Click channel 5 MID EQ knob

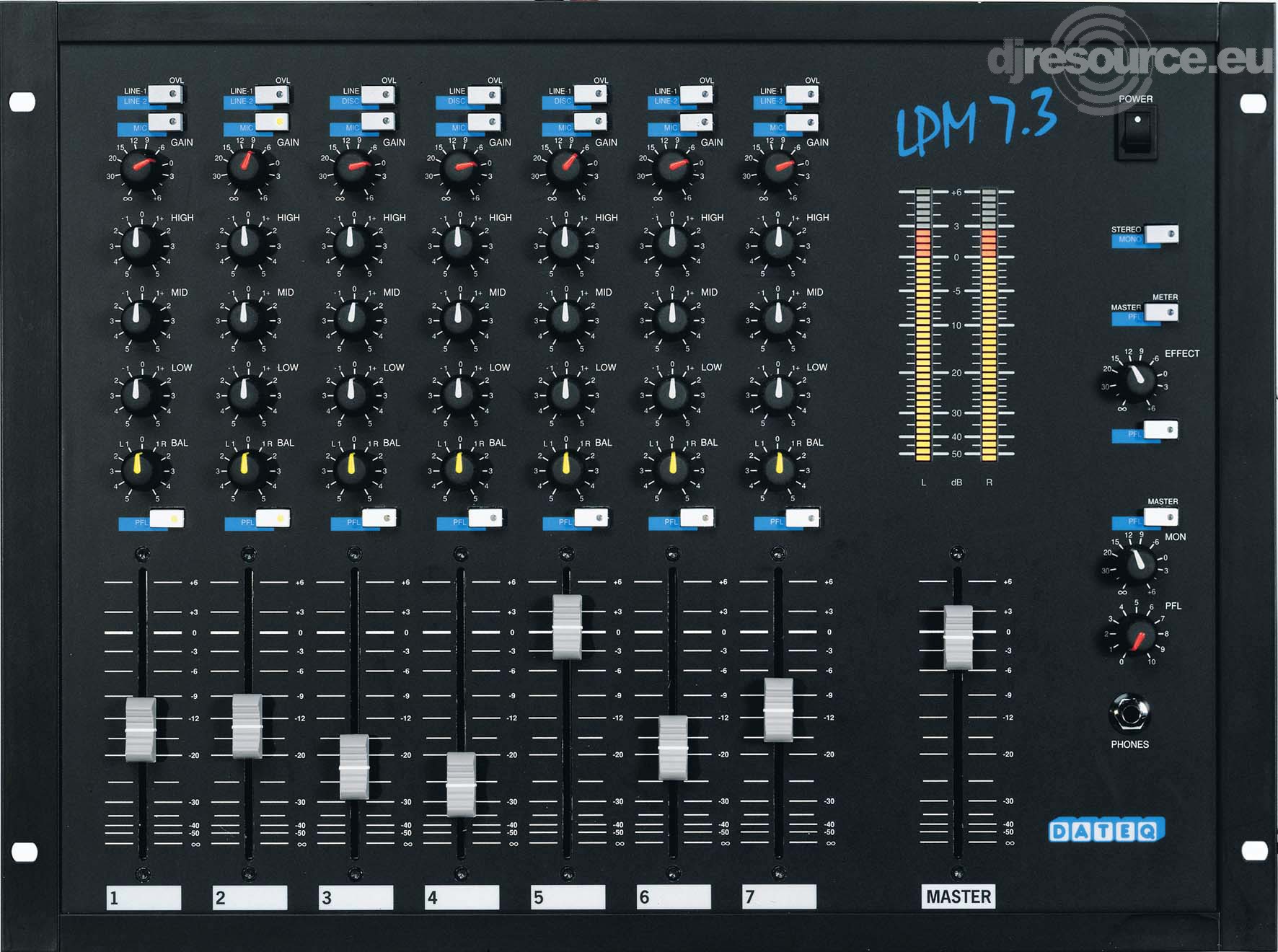pyautogui.click(x=565, y=319)
